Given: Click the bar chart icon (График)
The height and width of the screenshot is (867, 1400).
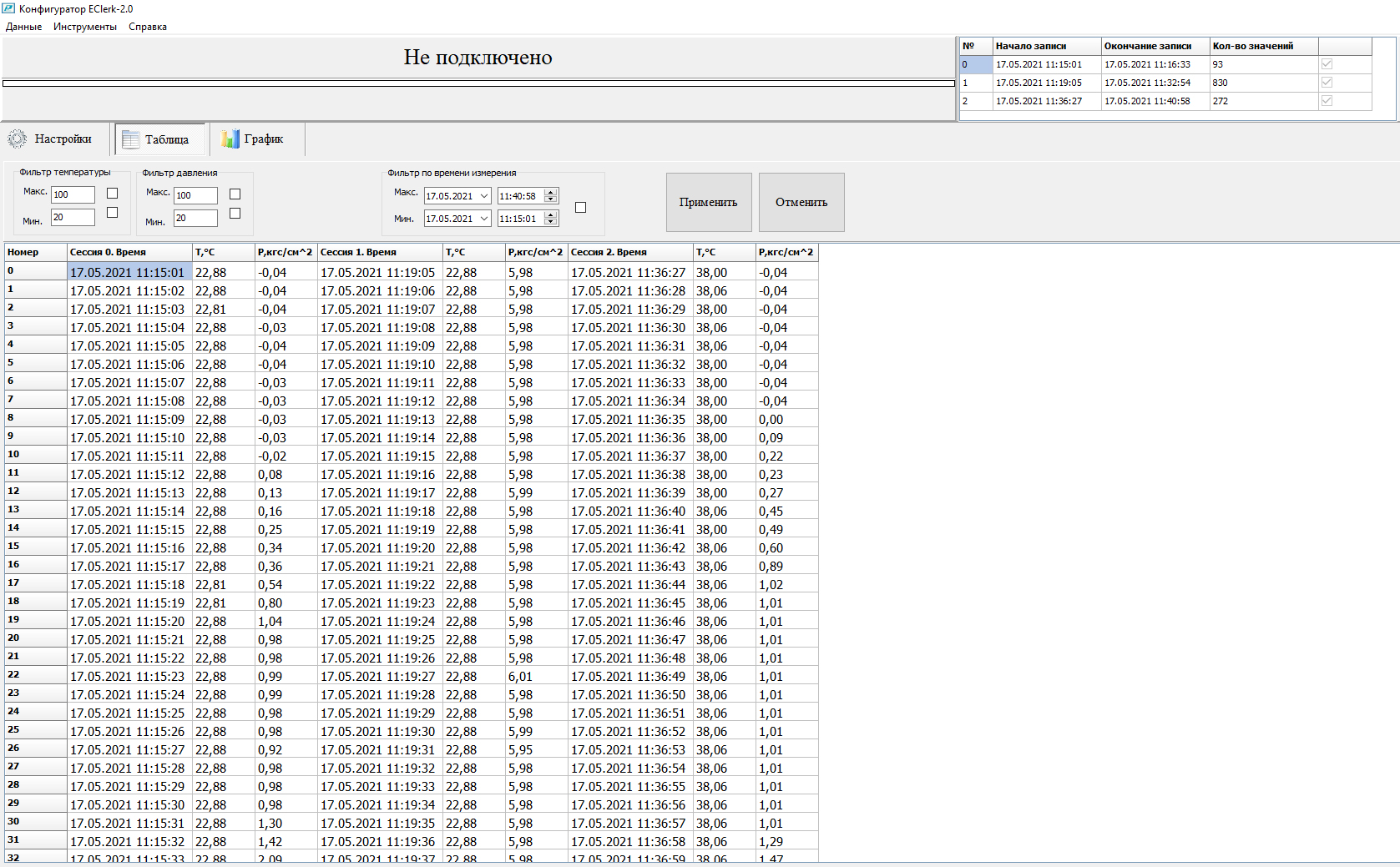Looking at the screenshot, I should pyautogui.click(x=230, y=139).
